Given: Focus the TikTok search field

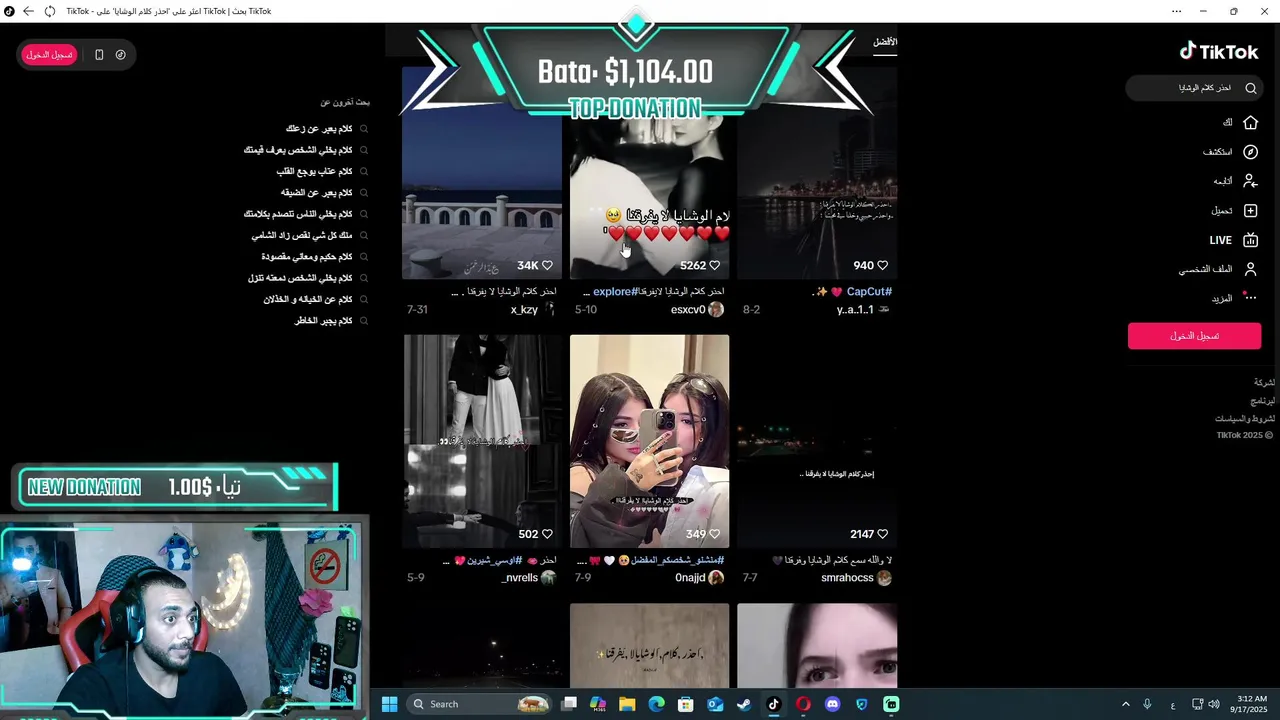Looking at the screenshot, I should click(x=1194, y=88).
